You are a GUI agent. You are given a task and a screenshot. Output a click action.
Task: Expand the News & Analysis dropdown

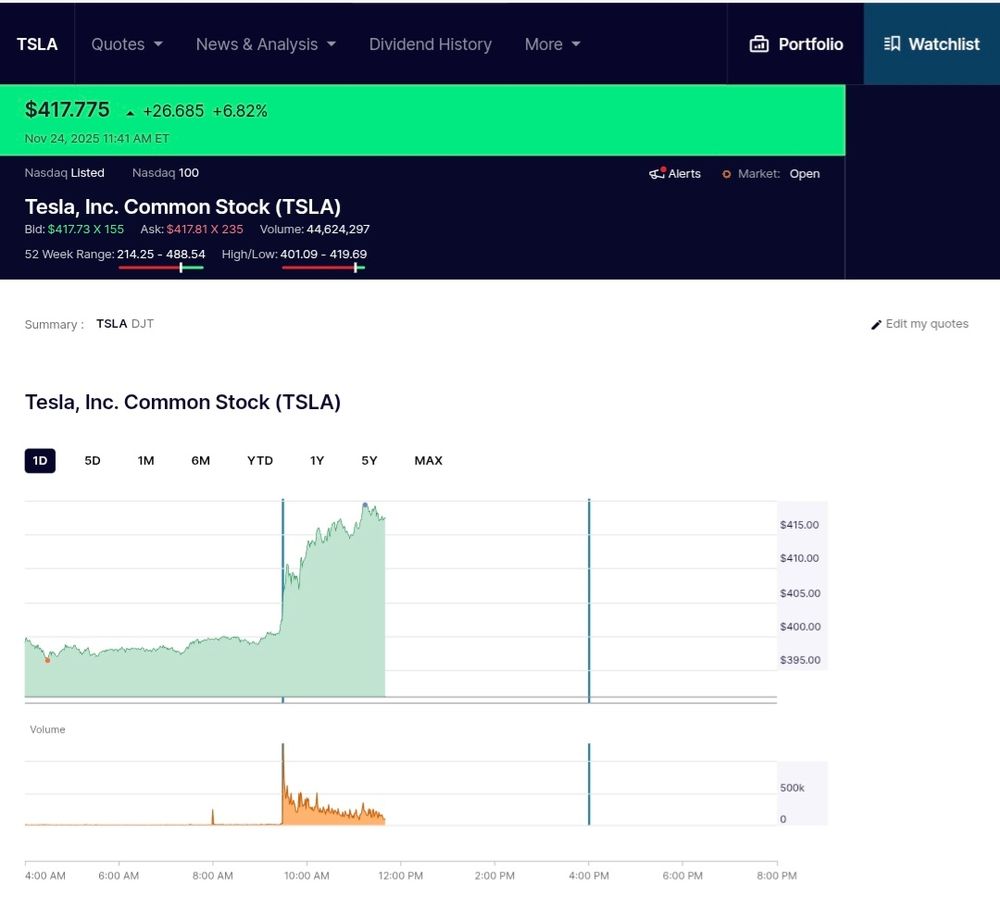266,44
